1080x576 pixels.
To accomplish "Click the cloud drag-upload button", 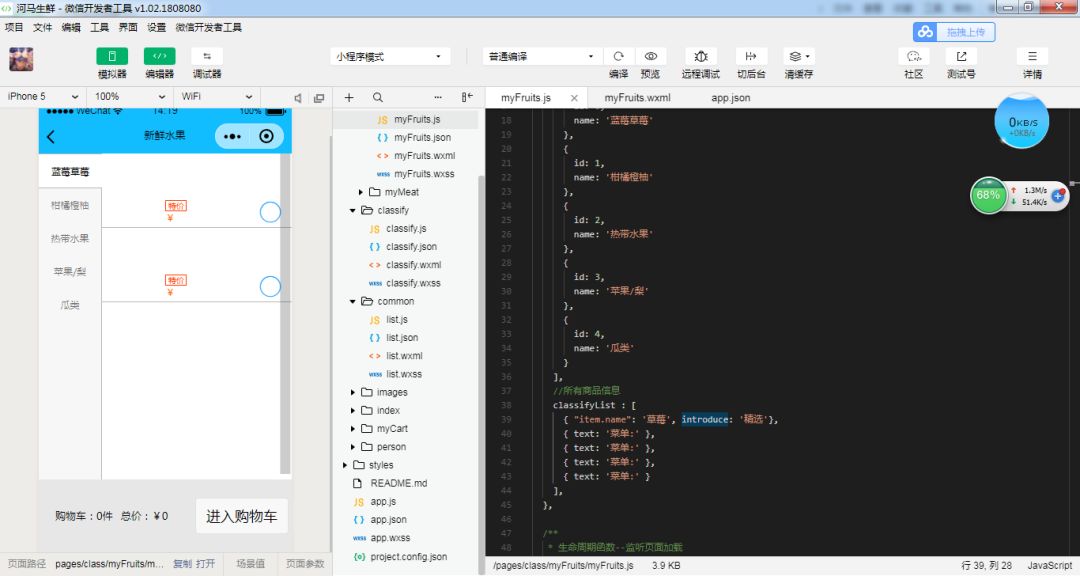I will coord(954,32).
